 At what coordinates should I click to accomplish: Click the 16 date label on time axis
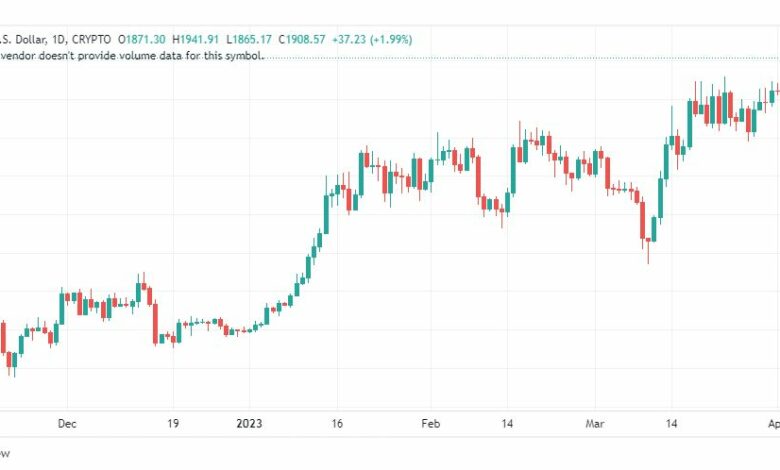coord(337,424)
